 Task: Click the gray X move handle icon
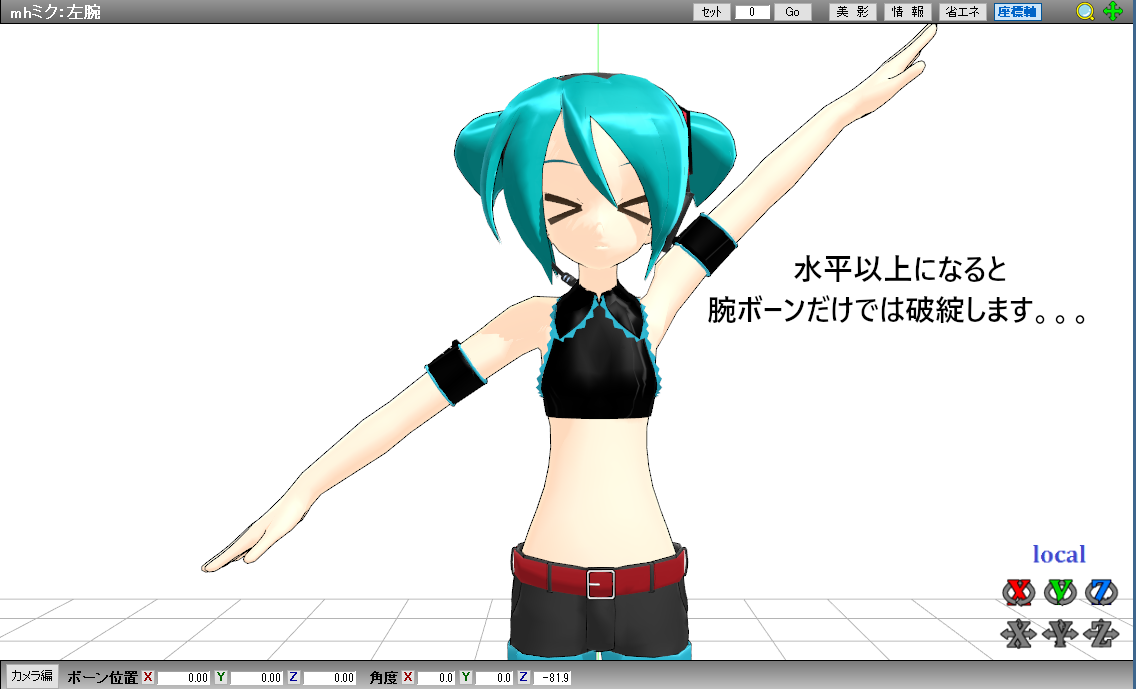1019,633
